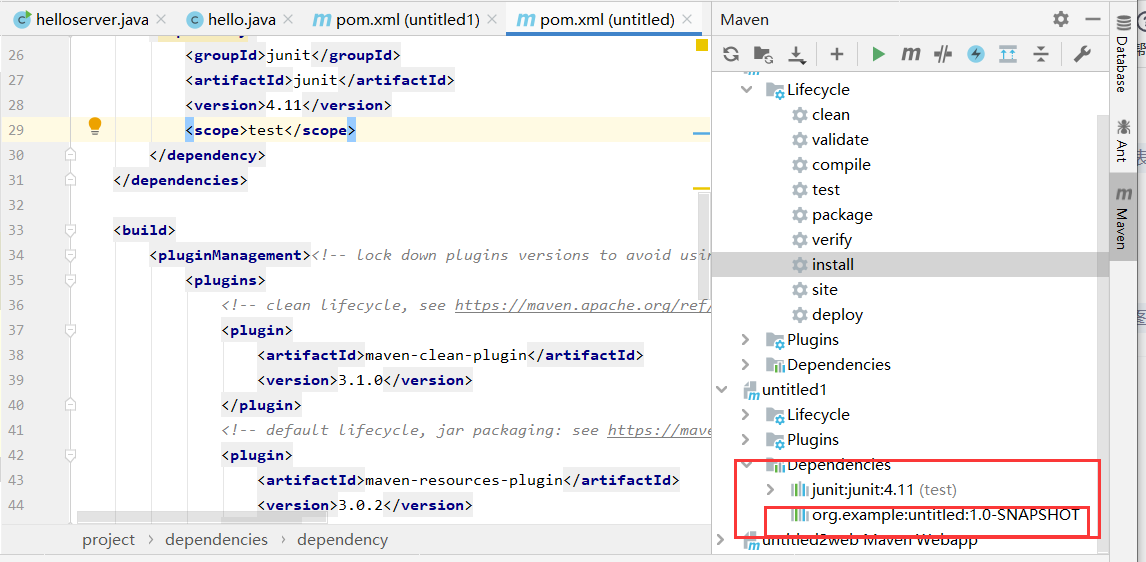Viewport: 1146px width, 562px height.
Task: Execute Maven goal icon
Action: click(x=911, y=53)
